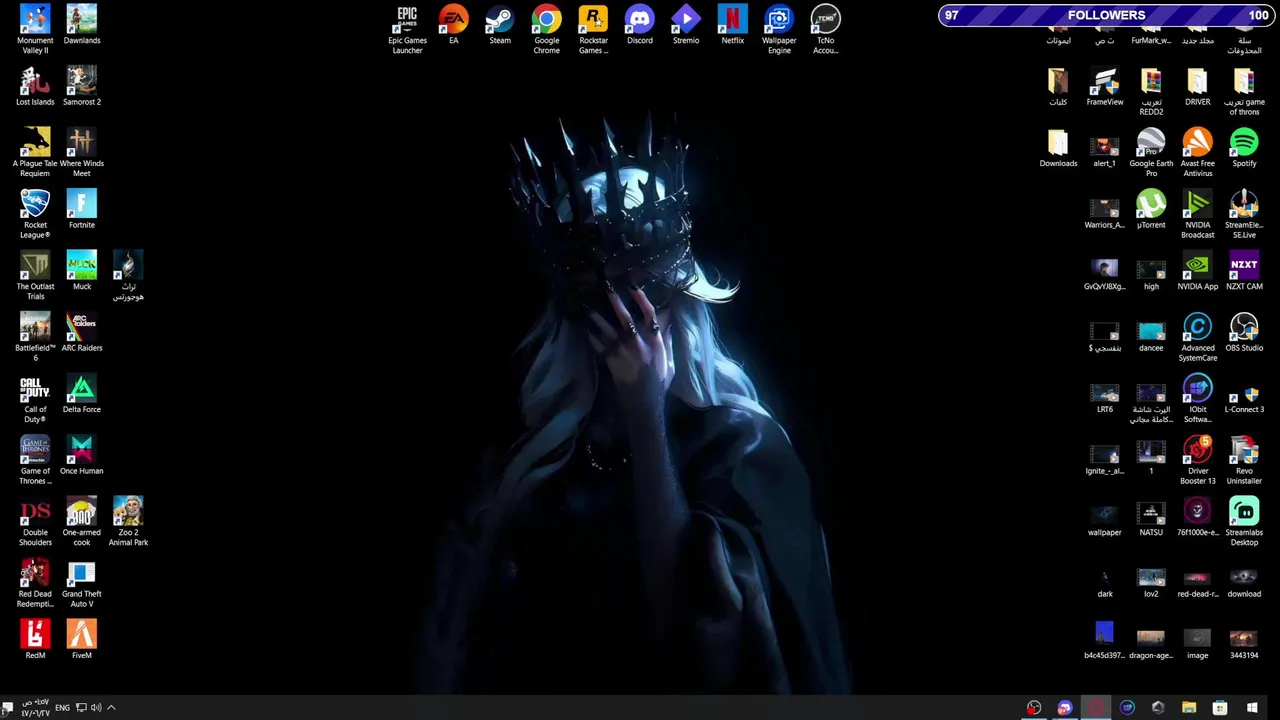This screenshot has height=720, width=1280.
Task: Select the Where Winds Meet shortcut
Action: [x=82, y=152]
